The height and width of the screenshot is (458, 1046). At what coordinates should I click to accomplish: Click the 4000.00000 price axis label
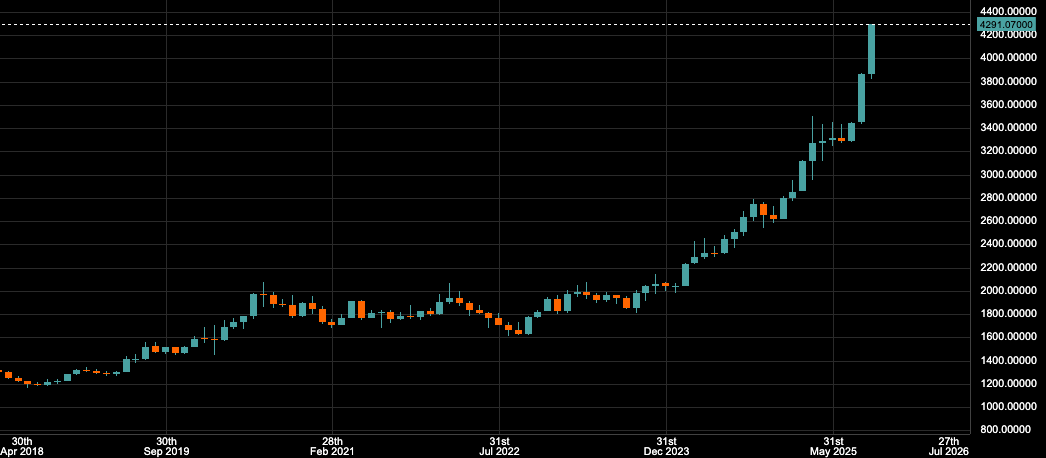coord(1009,58)
